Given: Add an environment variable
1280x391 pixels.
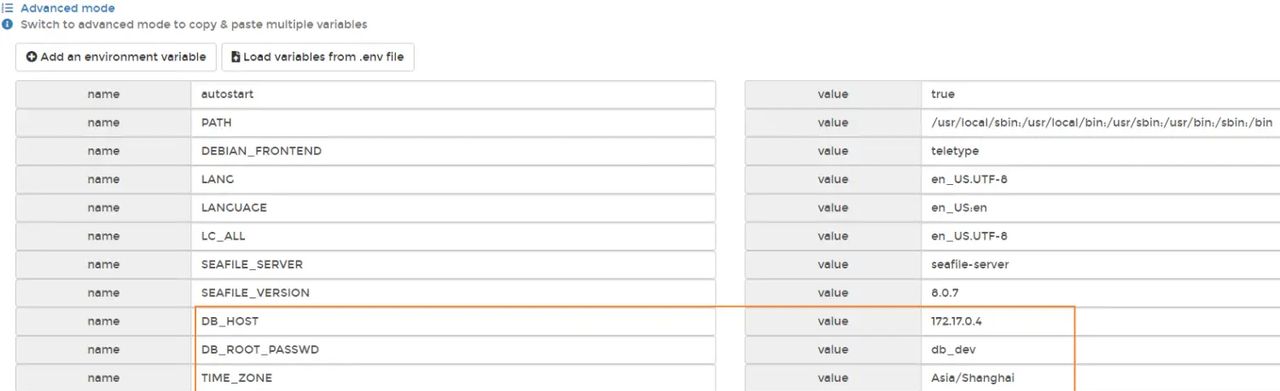Looking at the screenshot, I should tap(116, 57).
